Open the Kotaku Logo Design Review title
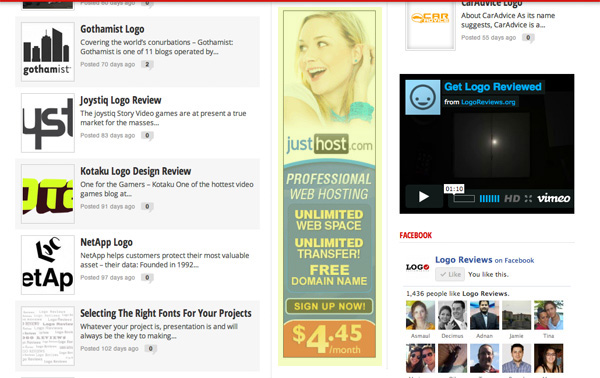 (135, 171)
